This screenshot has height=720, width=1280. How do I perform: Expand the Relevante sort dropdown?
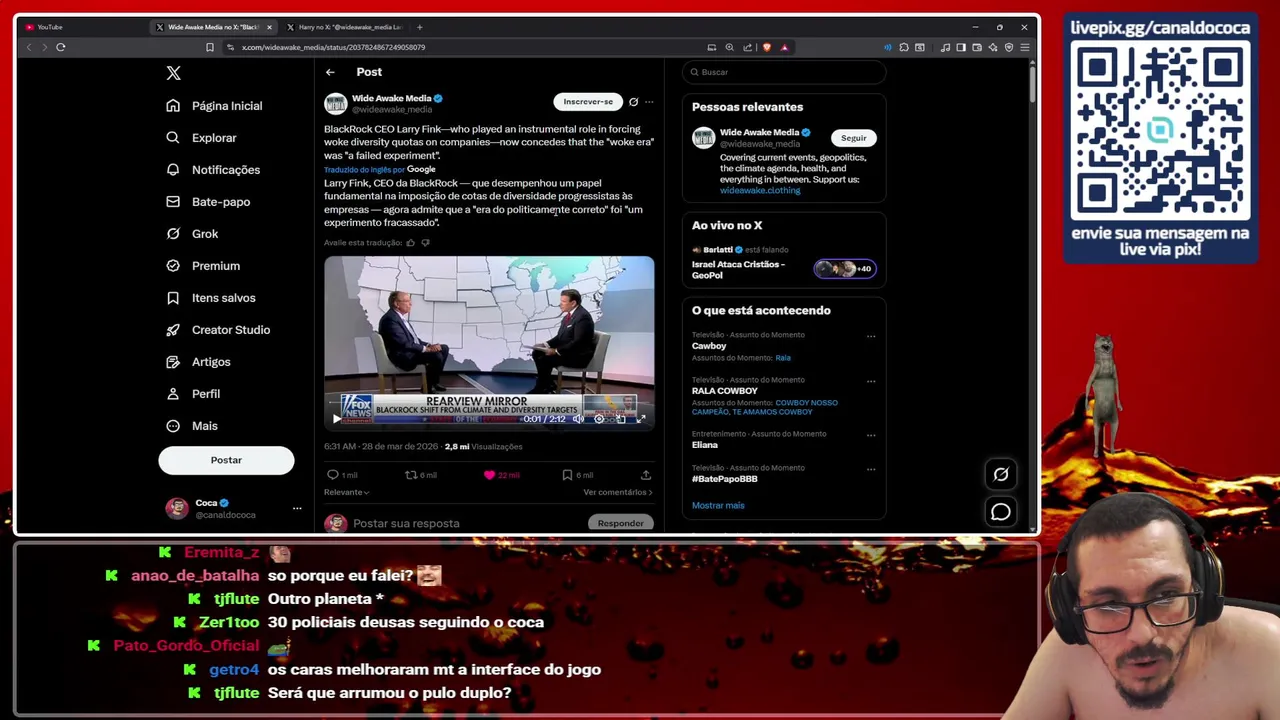click(346, 492)
